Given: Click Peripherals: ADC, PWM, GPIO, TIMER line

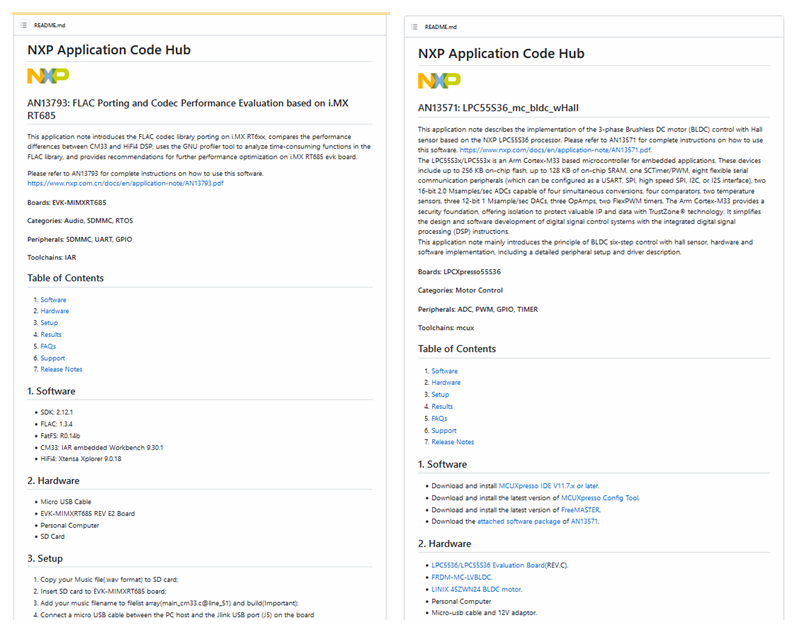Looking at the screenshot, I should tap(478, 309).
